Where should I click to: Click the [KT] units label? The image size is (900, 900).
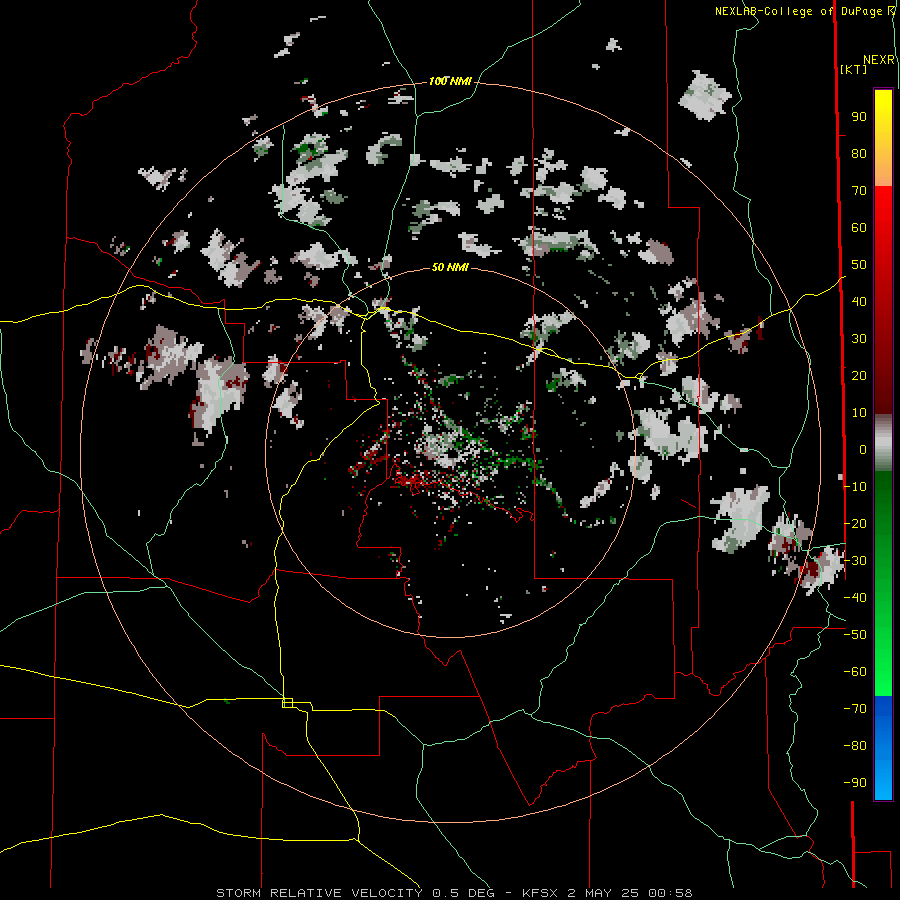[853, 69]
